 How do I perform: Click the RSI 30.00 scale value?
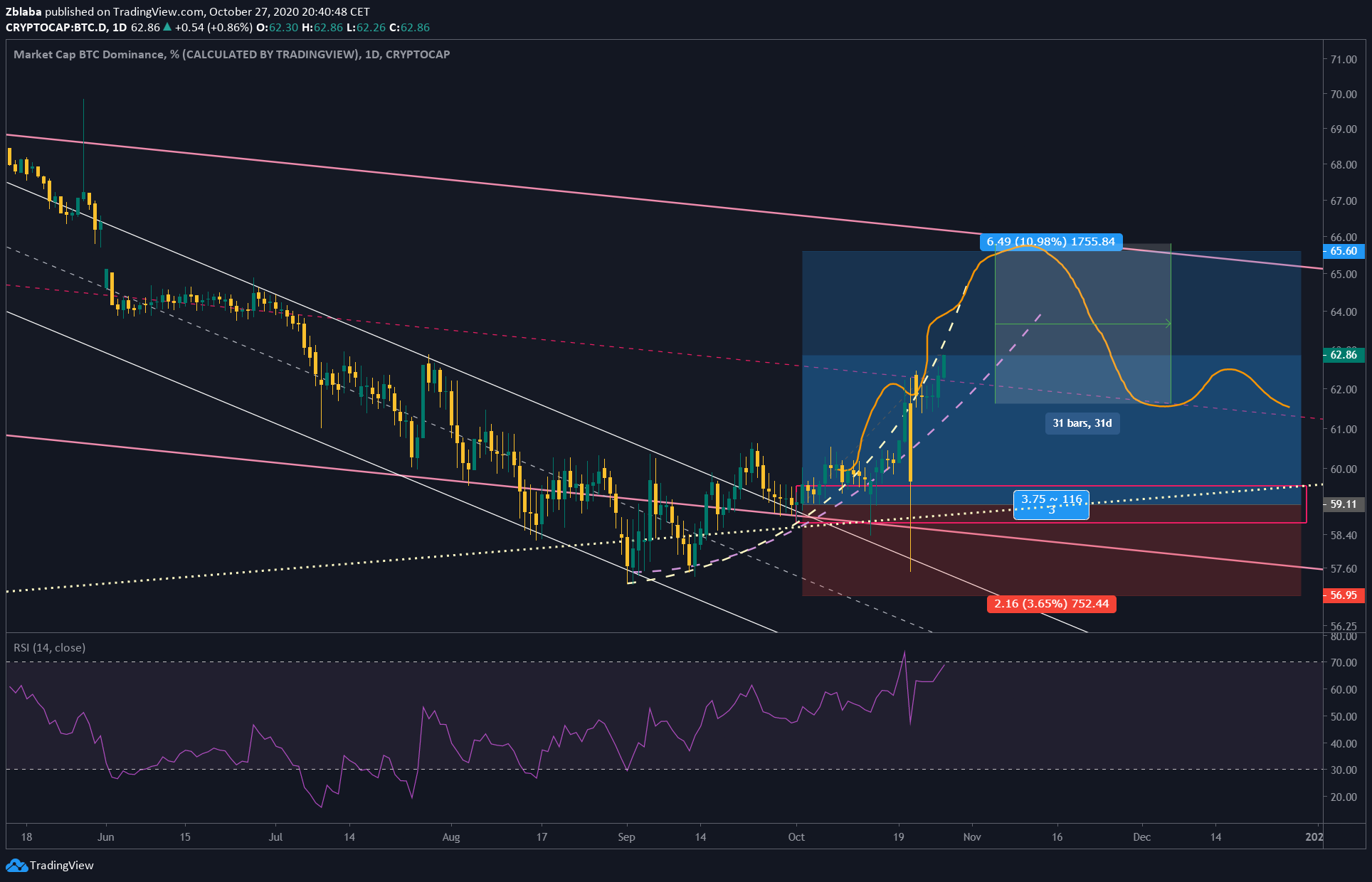point(1344,770)
